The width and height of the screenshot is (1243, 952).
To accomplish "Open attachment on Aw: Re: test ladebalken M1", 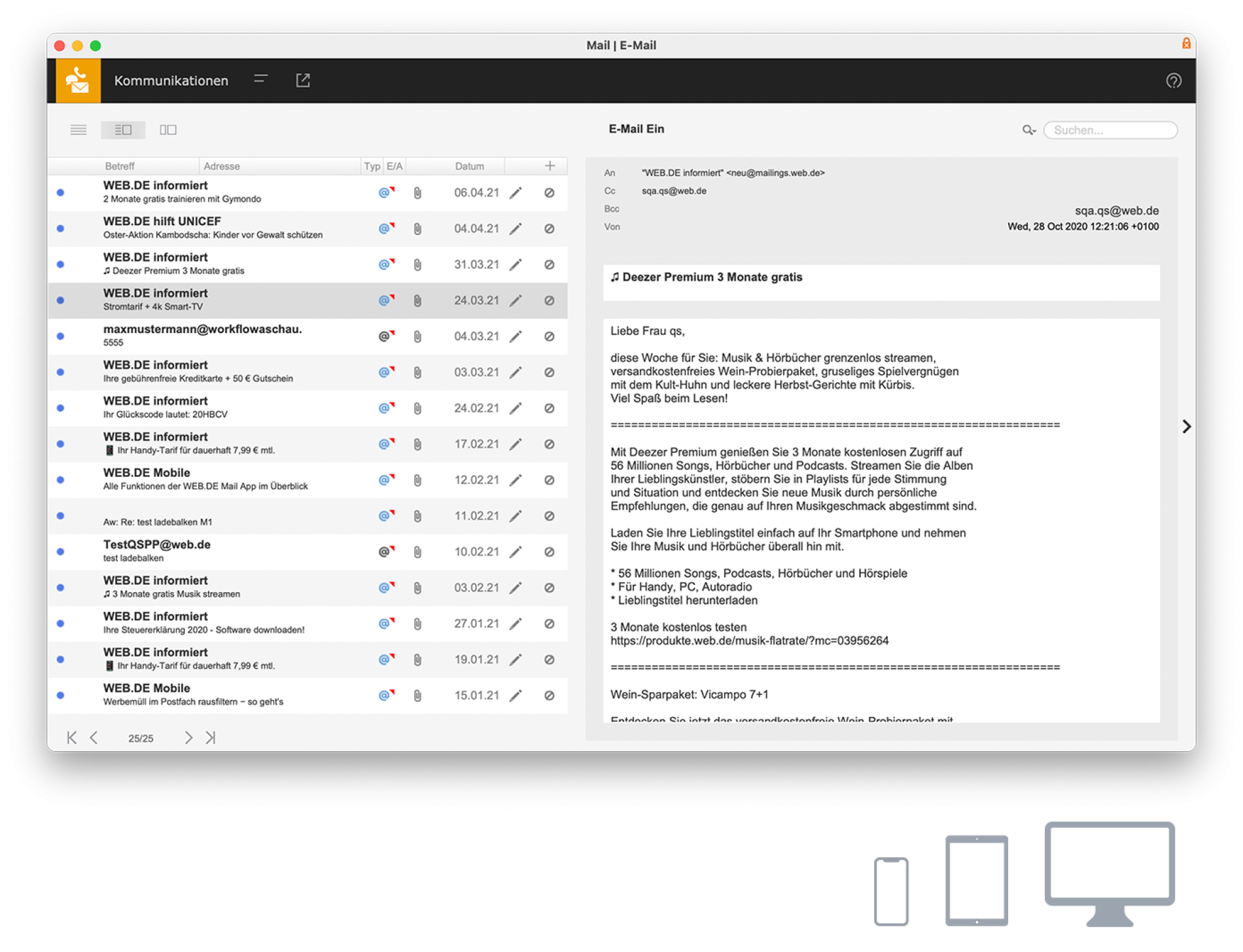I will (417, 517).
